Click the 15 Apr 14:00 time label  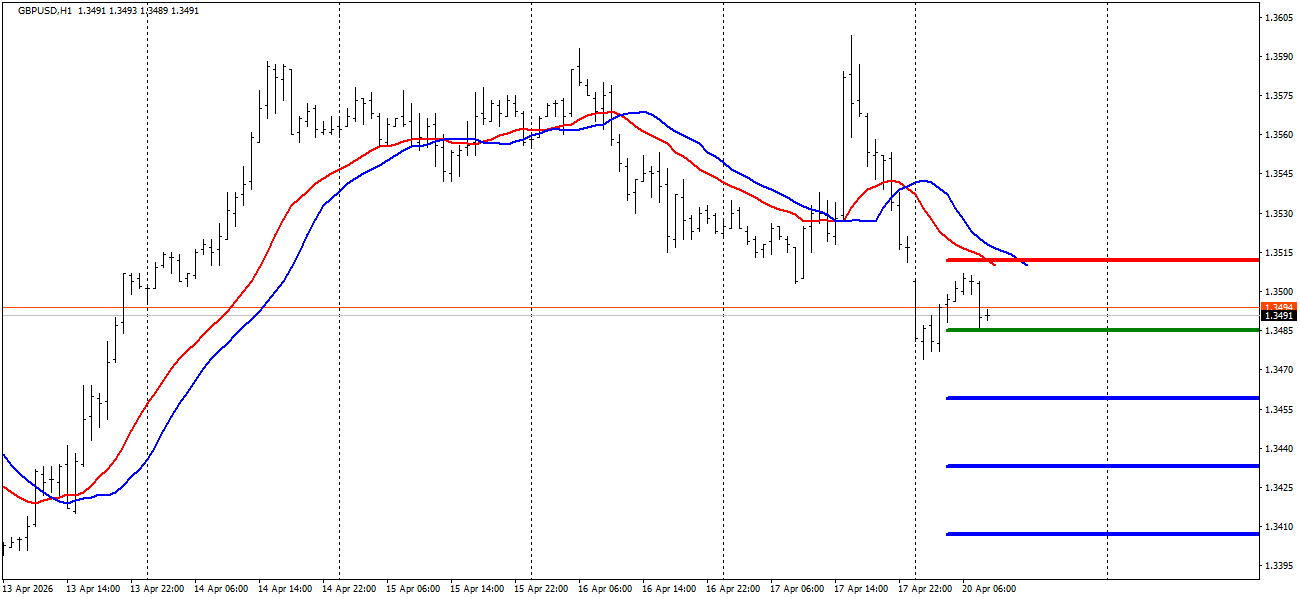477,589
